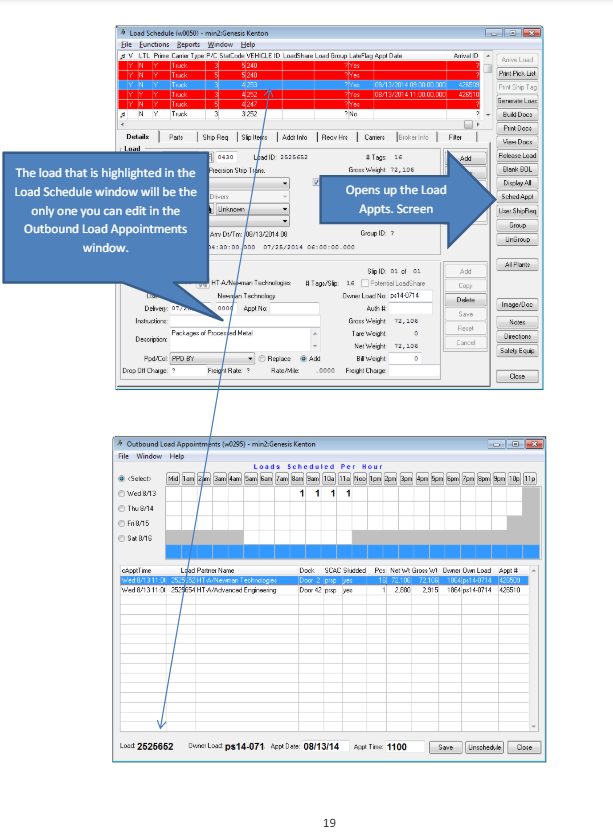Click the Unschedule button

coord(484,747)
